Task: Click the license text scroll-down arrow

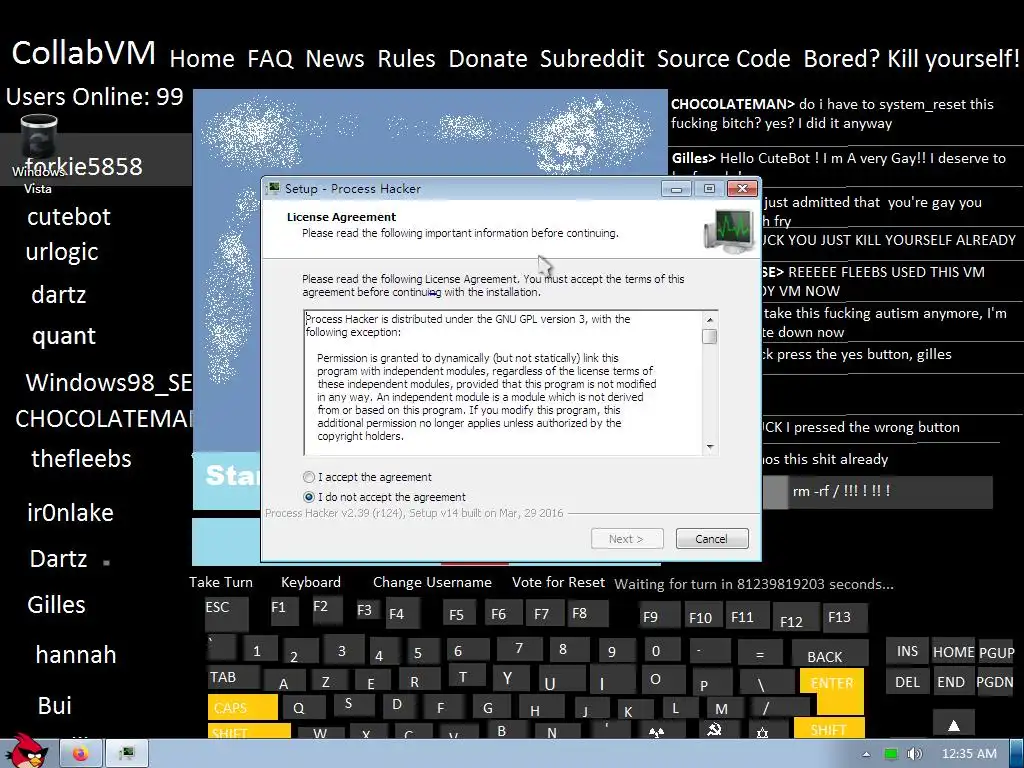Action: point(710,447)
